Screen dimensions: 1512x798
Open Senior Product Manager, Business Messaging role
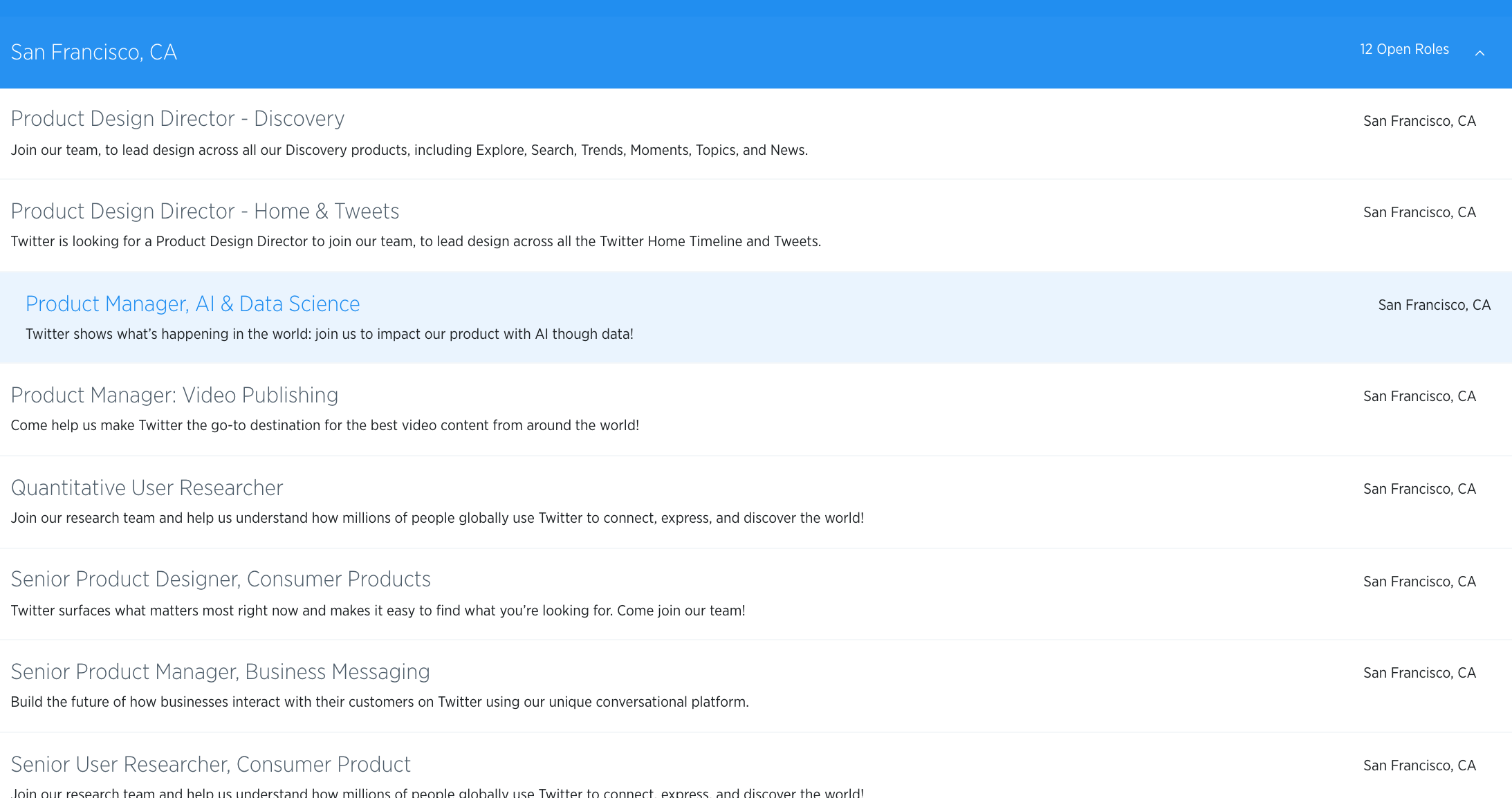220,671
